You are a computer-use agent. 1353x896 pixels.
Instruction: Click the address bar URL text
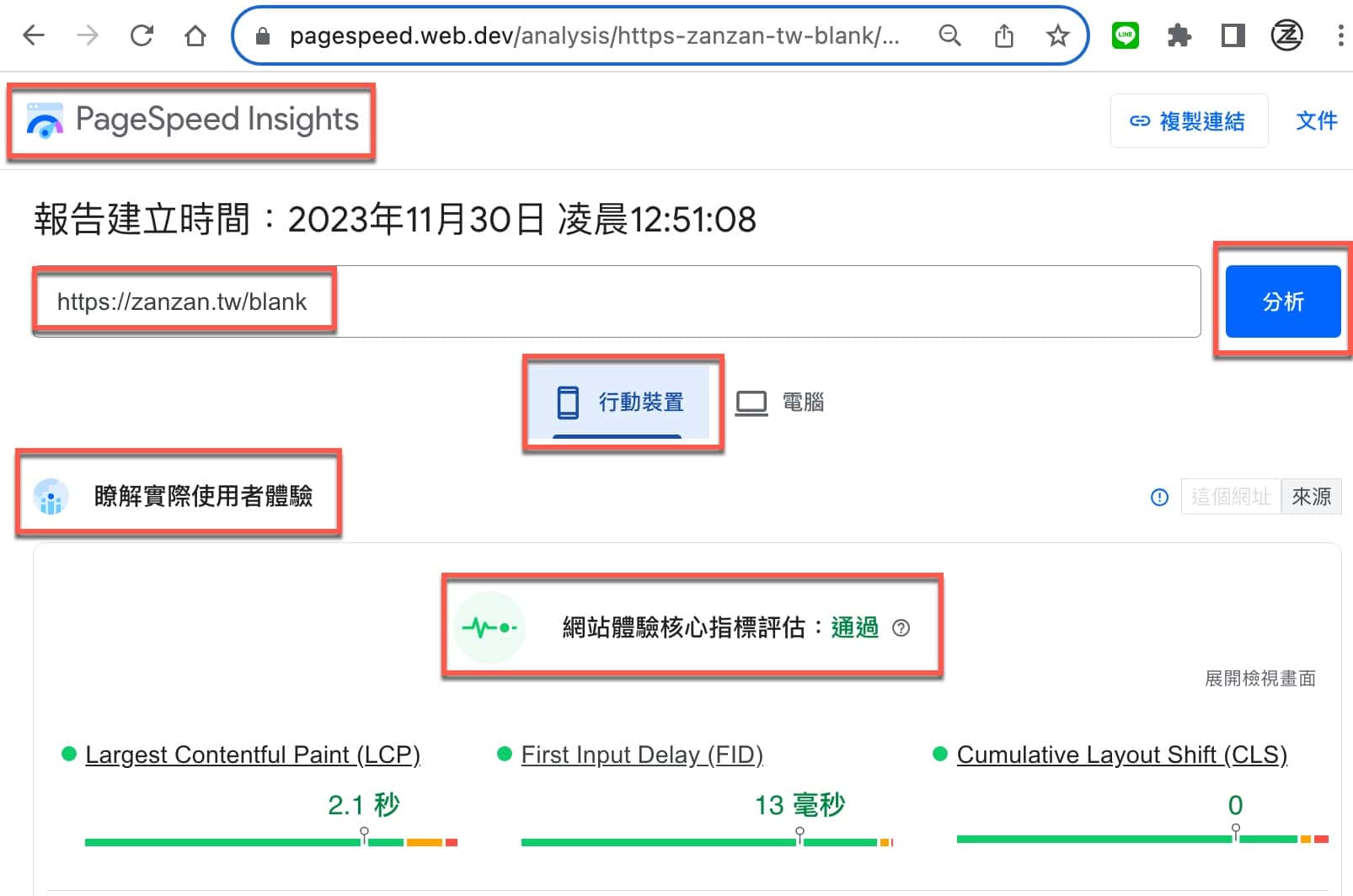point(594,35)
